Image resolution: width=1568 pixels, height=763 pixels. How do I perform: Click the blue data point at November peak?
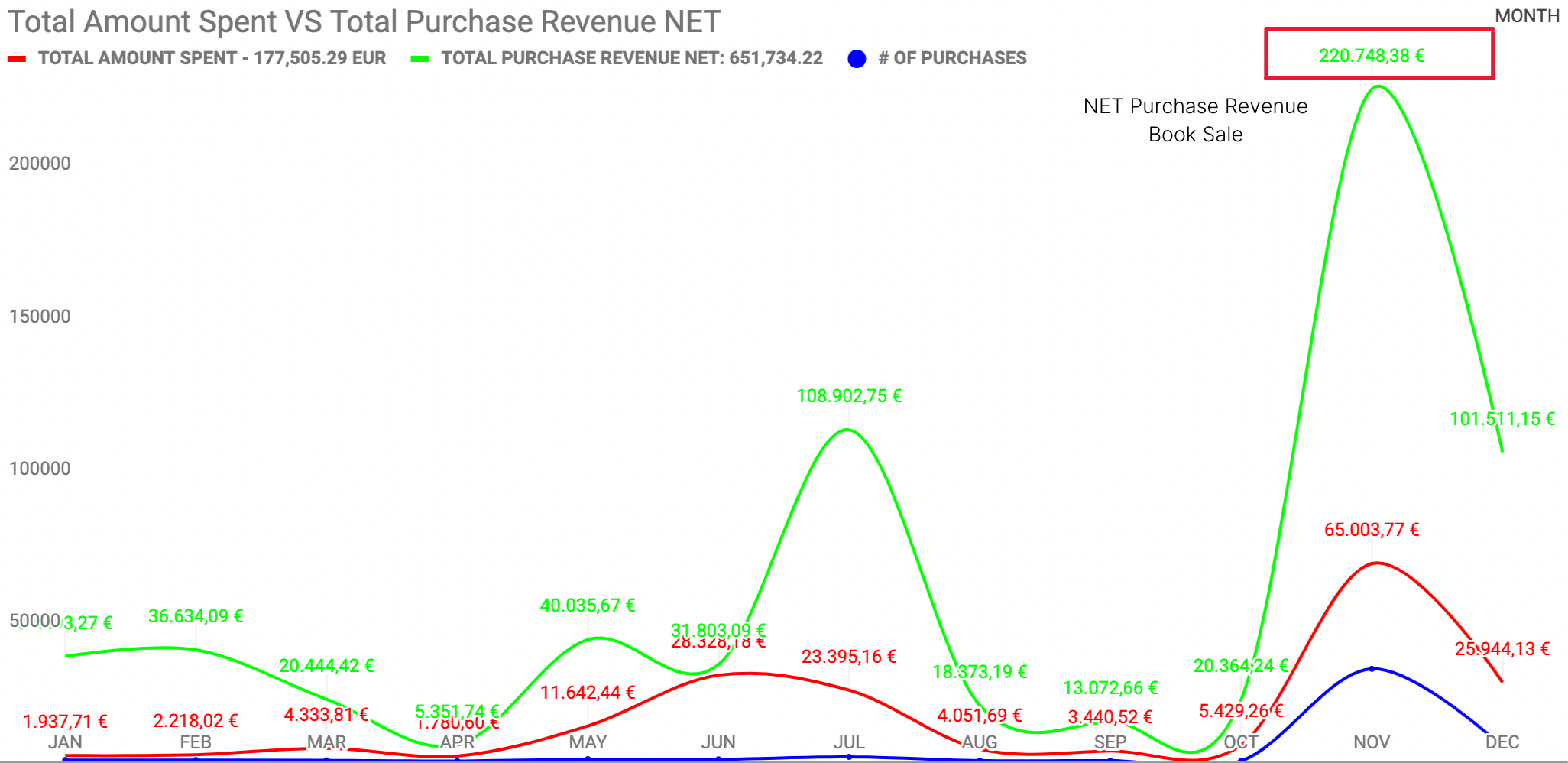(1372, 669)
